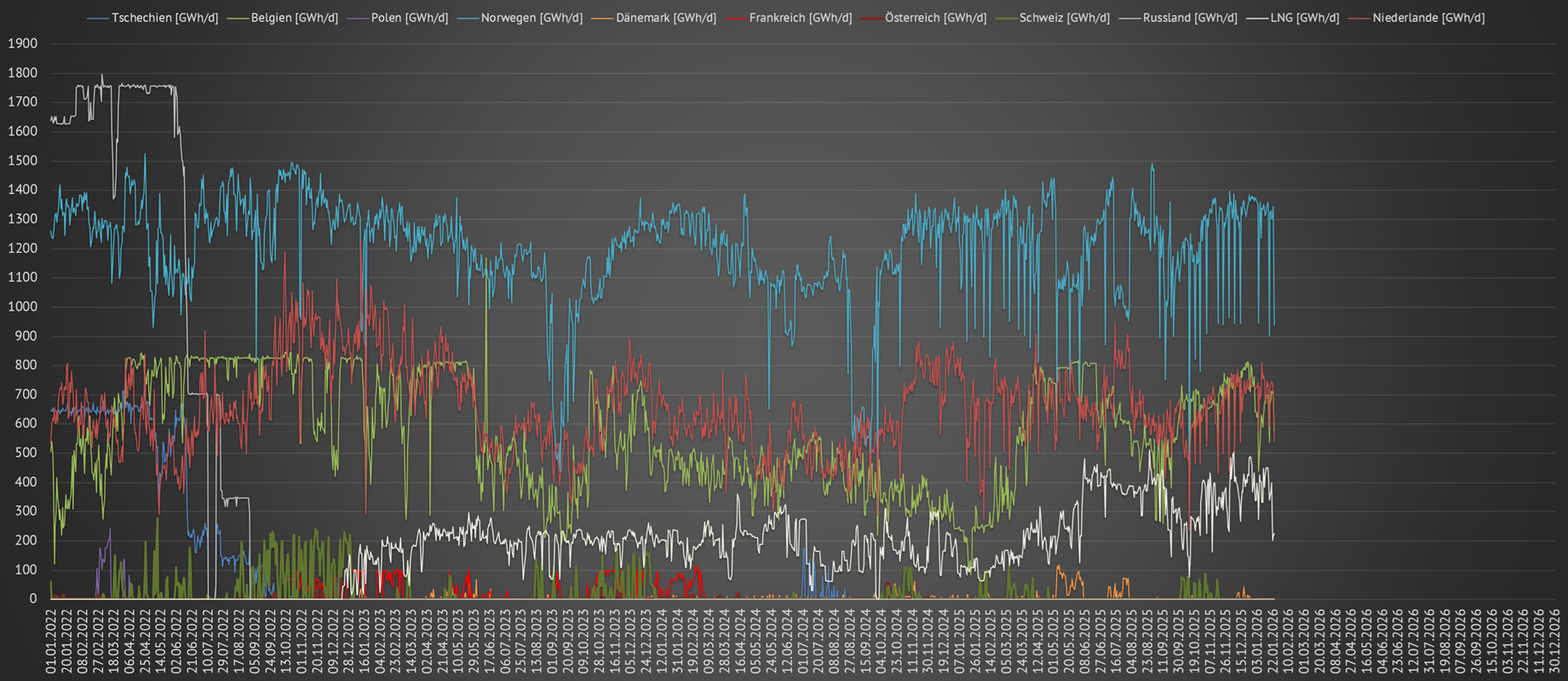Click the Russland legend entry
The height and width of the screenshot is (681, 1568).
point(1190,18)
